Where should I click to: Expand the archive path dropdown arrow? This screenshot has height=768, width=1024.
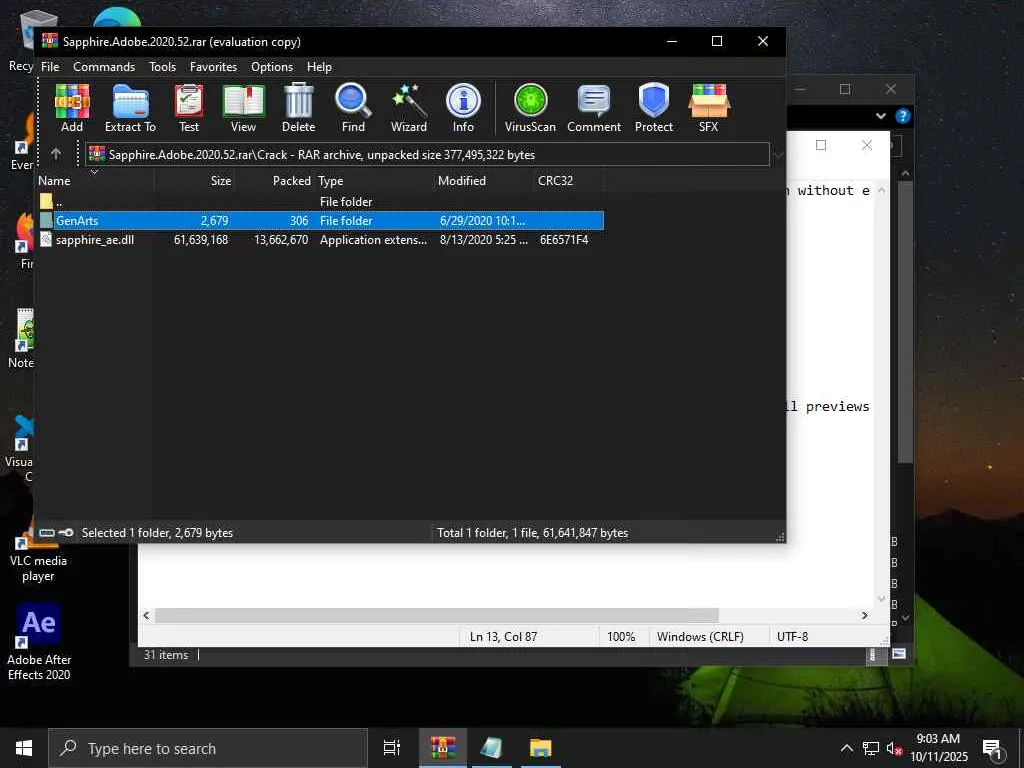tap(778, 155)
